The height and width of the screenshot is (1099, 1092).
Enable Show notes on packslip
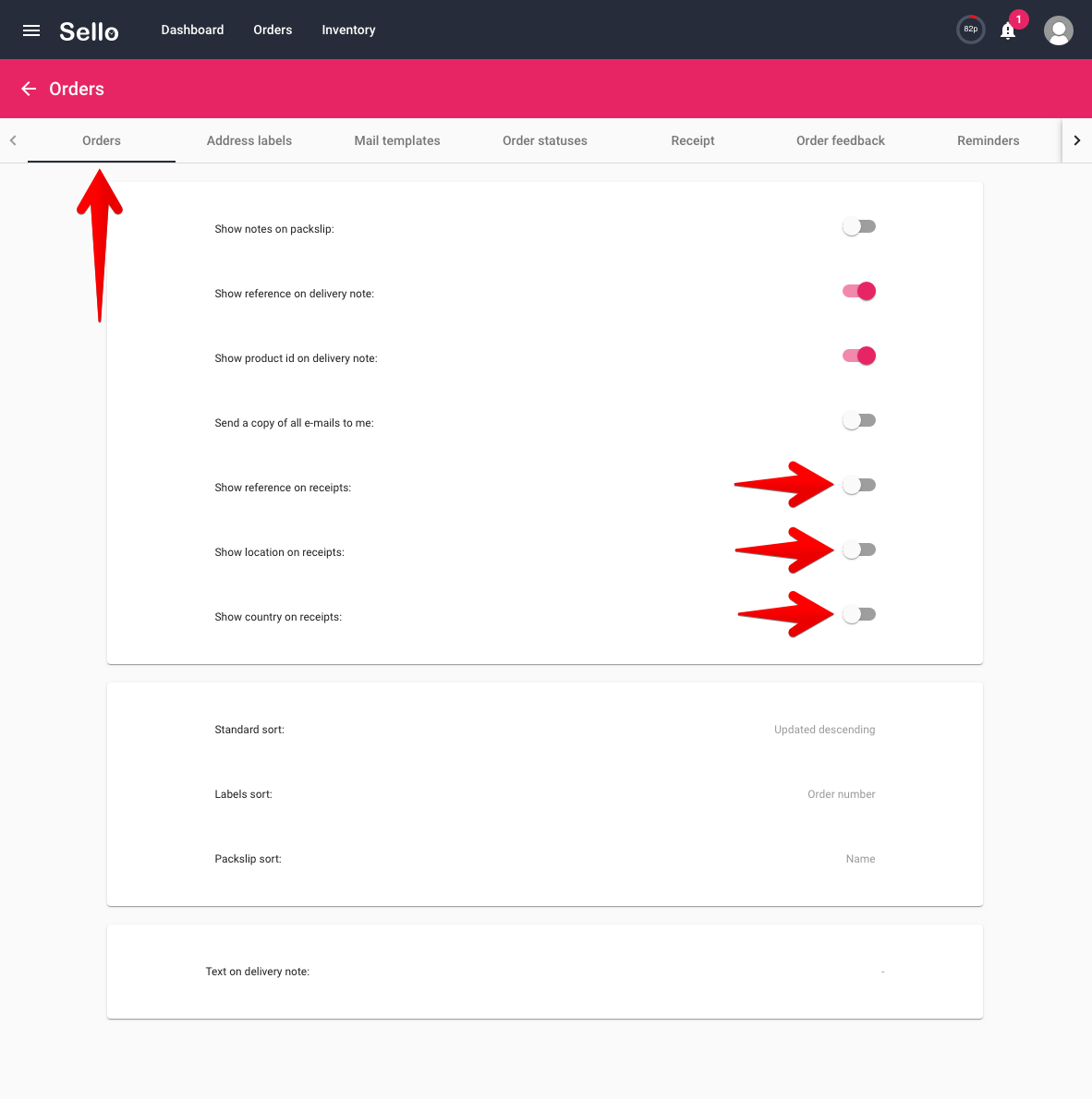click(859, 227)
